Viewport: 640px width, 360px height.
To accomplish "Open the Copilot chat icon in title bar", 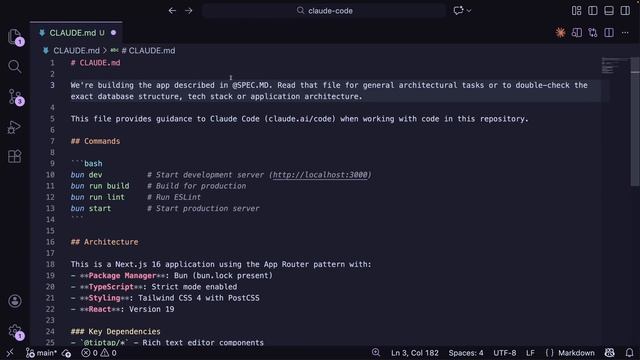I will click(x=458, y=11).
